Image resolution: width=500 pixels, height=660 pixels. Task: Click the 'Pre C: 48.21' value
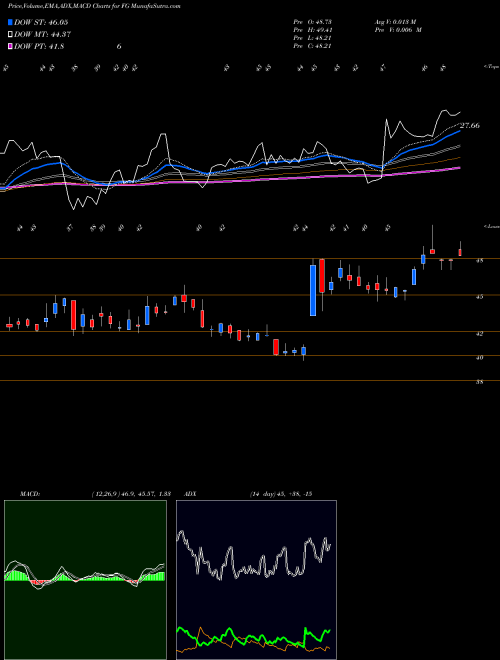pyautogui.click(x=313, y=46)
